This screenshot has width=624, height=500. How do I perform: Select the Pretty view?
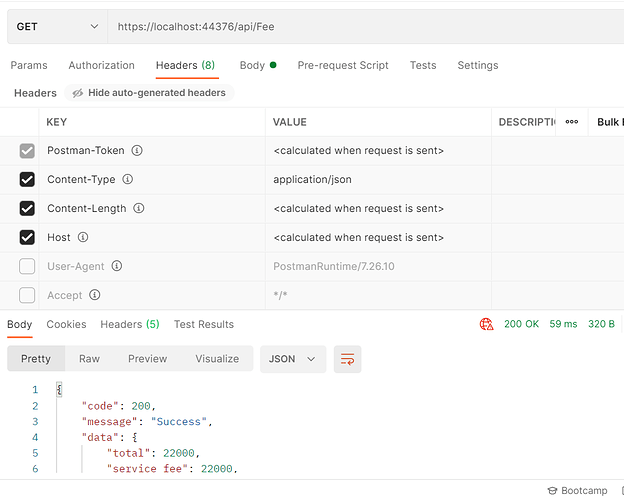(x=36, y=359)
